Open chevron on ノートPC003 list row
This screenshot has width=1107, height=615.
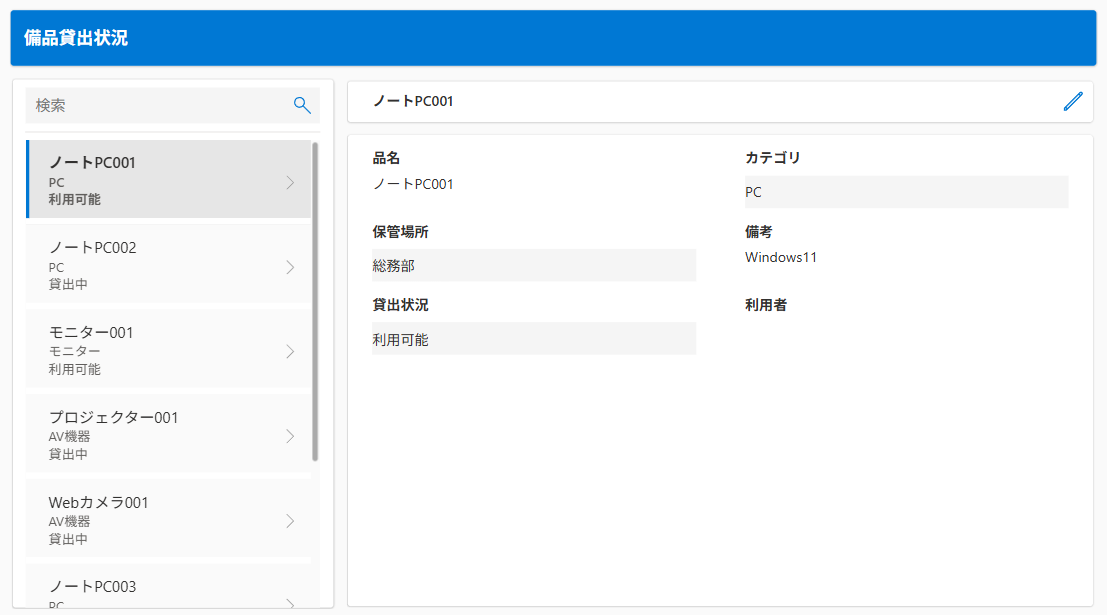pyautogui.click(x=290, y=603)
